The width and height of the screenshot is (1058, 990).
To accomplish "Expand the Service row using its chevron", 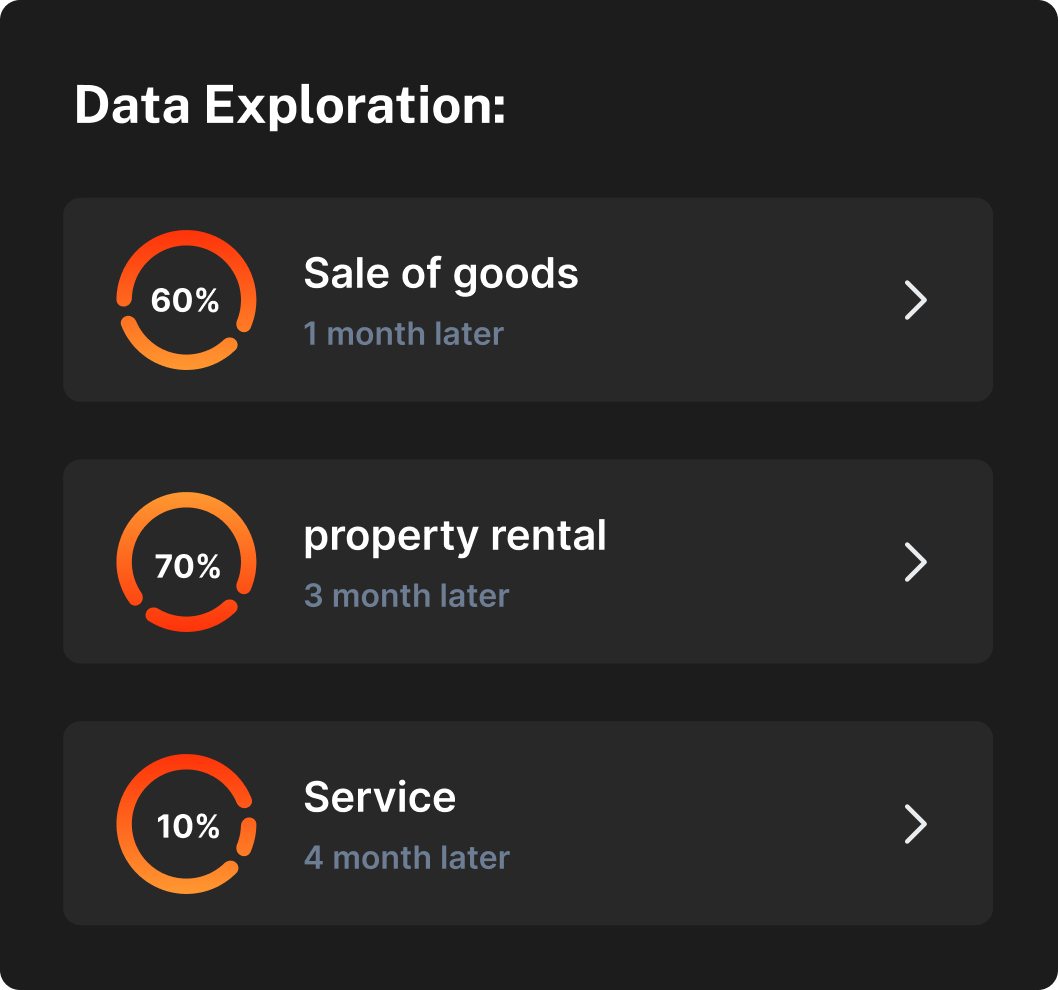I will point(915,824).
